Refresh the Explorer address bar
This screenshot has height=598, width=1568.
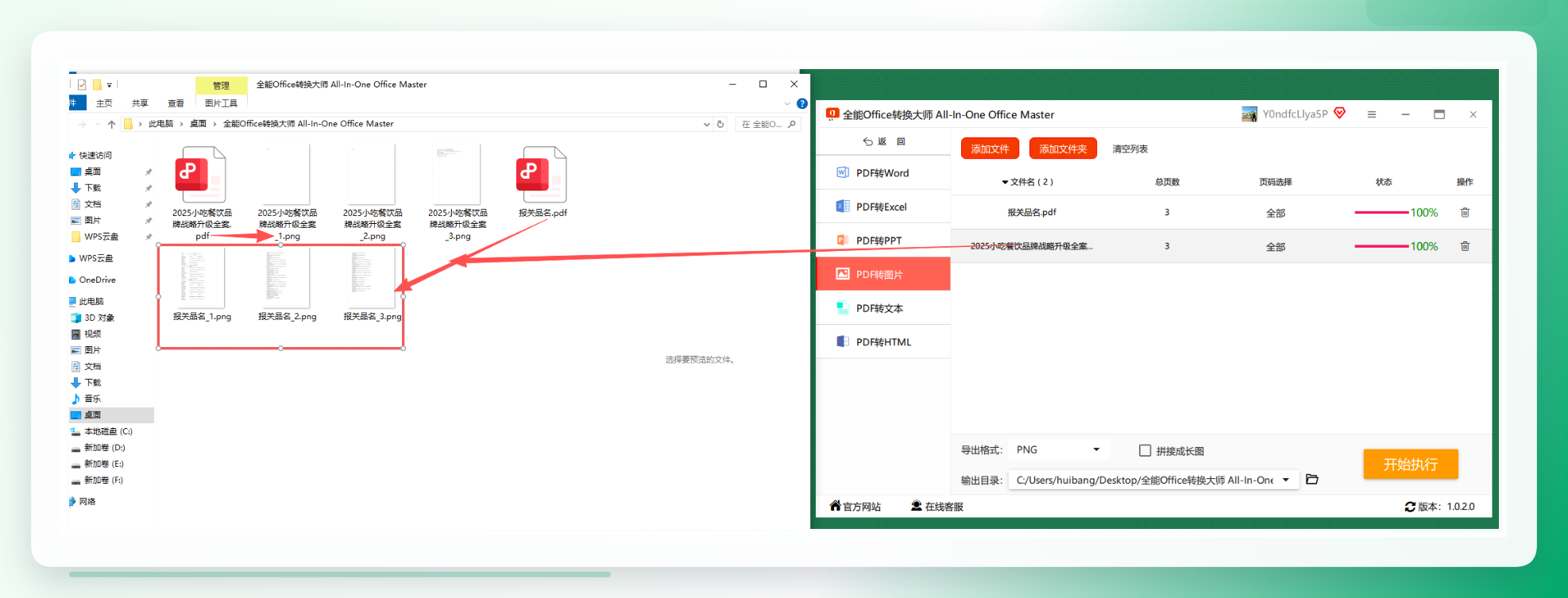pyautogui.click(x=720, y=124)
